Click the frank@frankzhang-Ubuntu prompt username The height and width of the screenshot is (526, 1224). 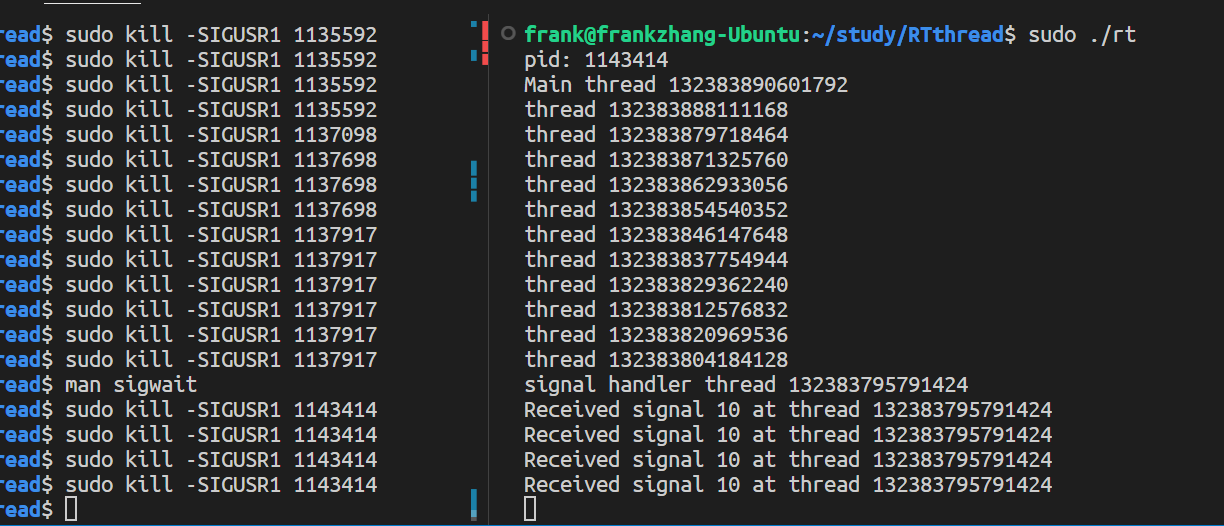pos(663,35)
